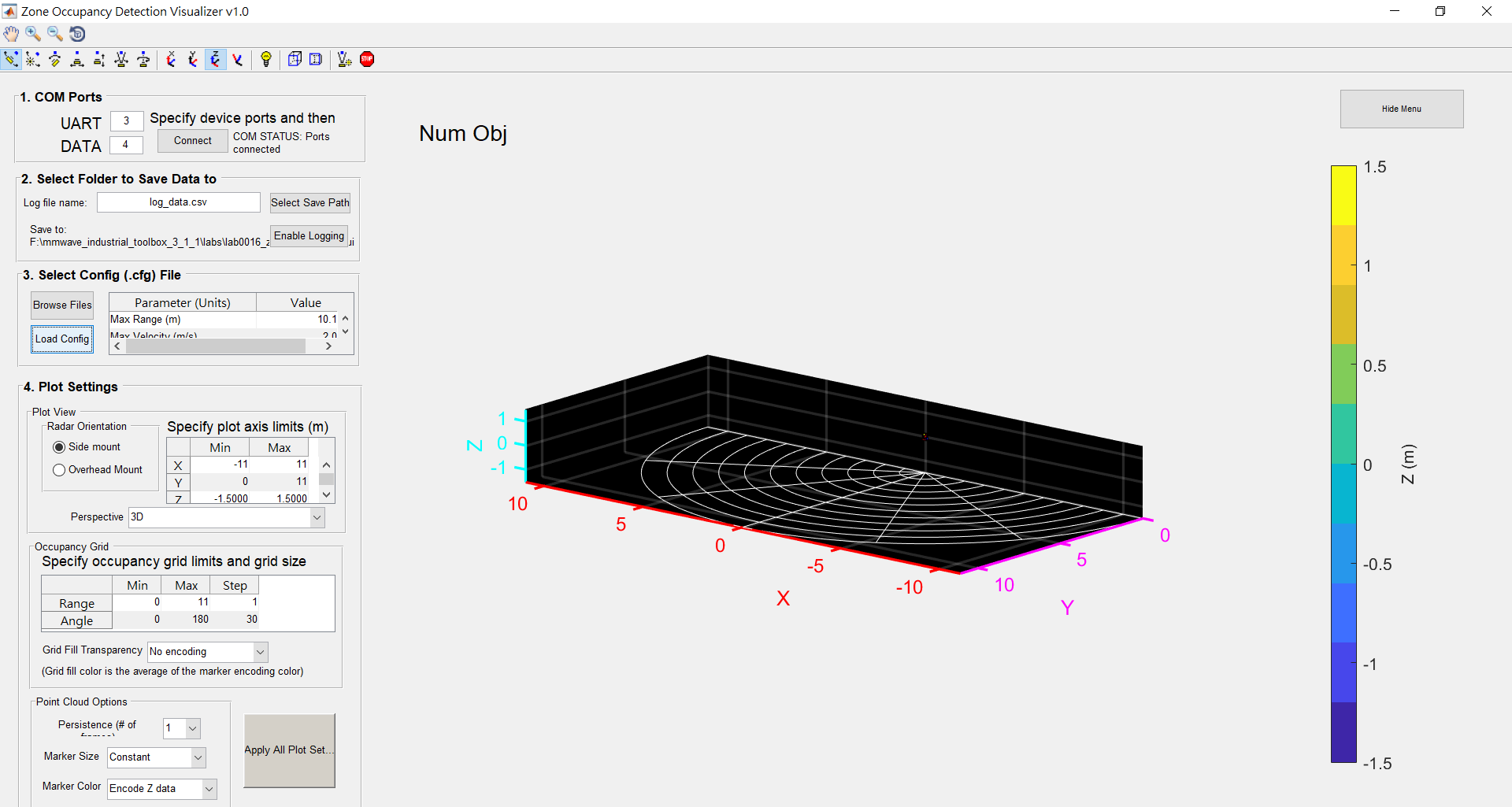Select Move Camera Forward/Back tool
The image size is (1512, 807).
99,59
